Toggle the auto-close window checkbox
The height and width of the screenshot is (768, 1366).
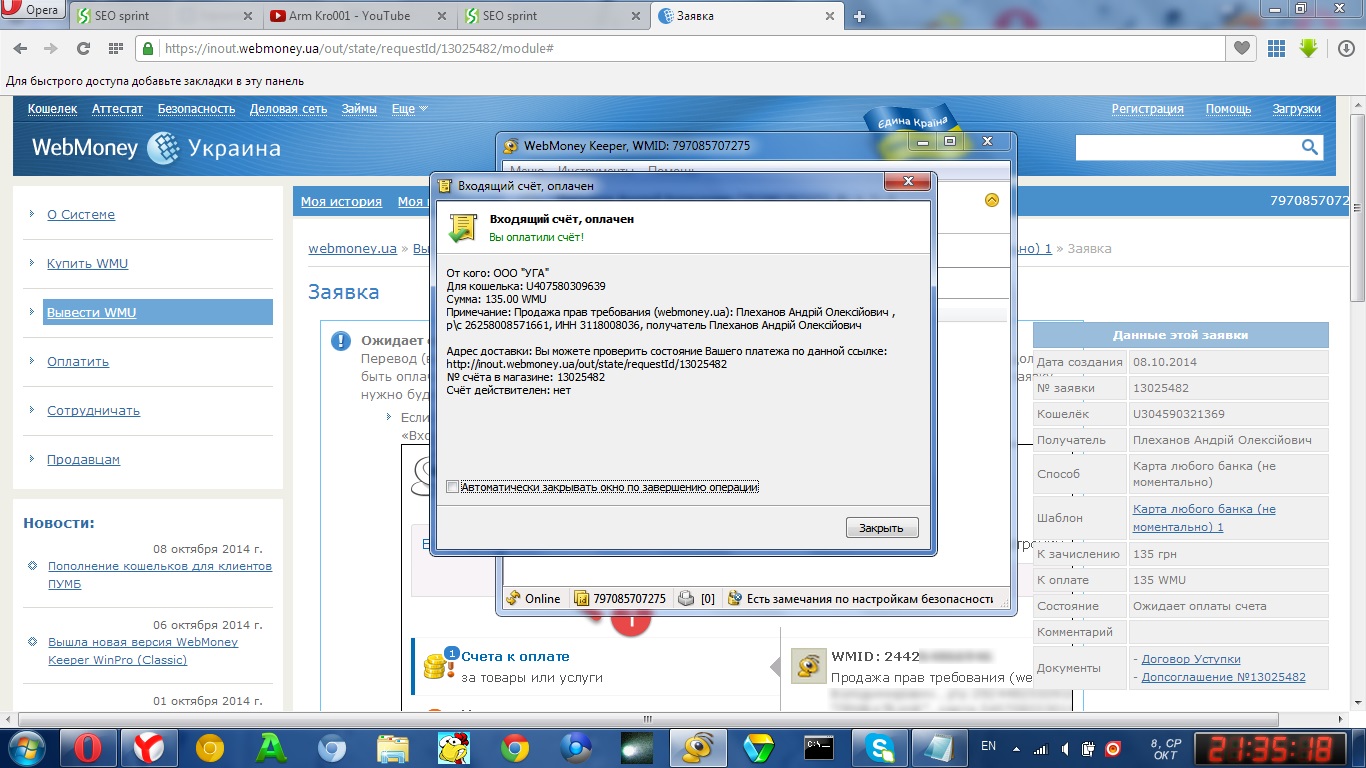coord(453,487)
